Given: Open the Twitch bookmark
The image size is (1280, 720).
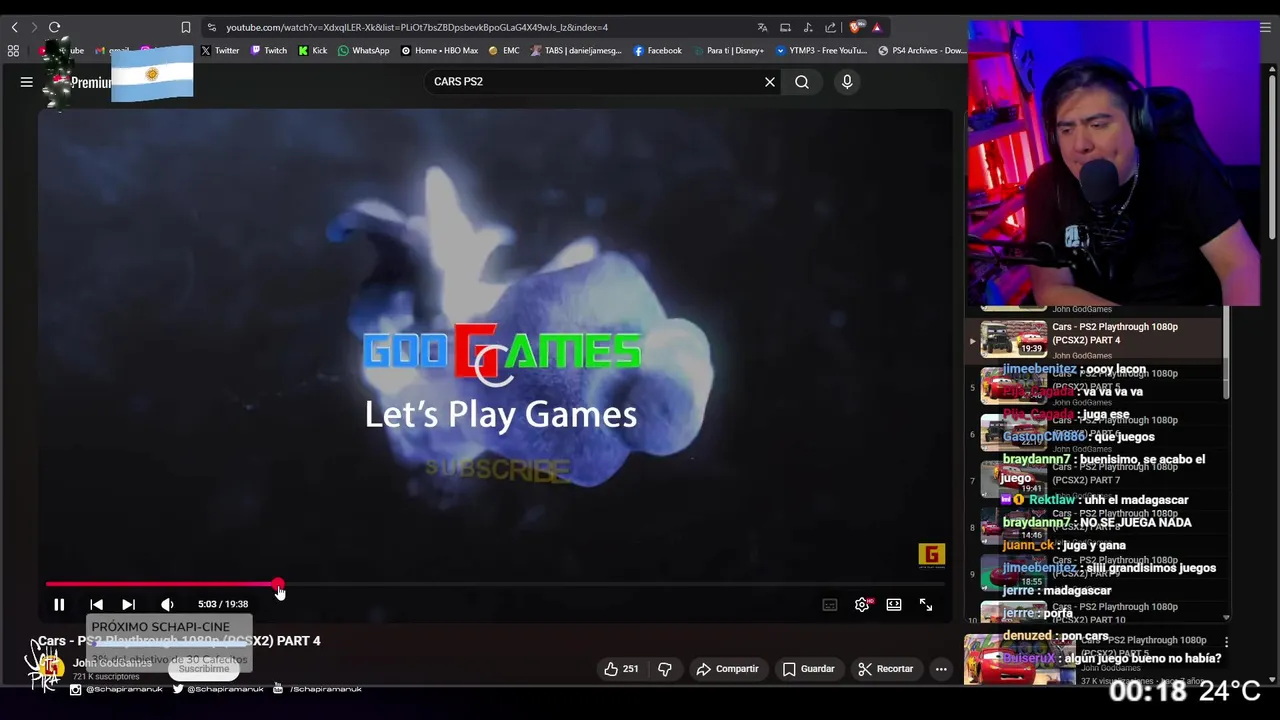Looking at the screenshot, I should coord(269,50).
